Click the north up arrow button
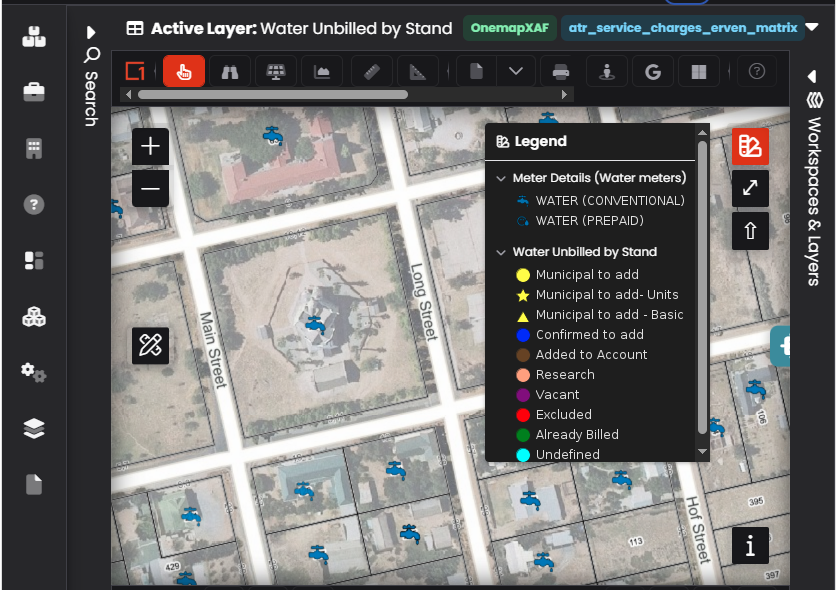Image resolution: width=837 pixels, height=590 pixels. [x=750, y=231]
